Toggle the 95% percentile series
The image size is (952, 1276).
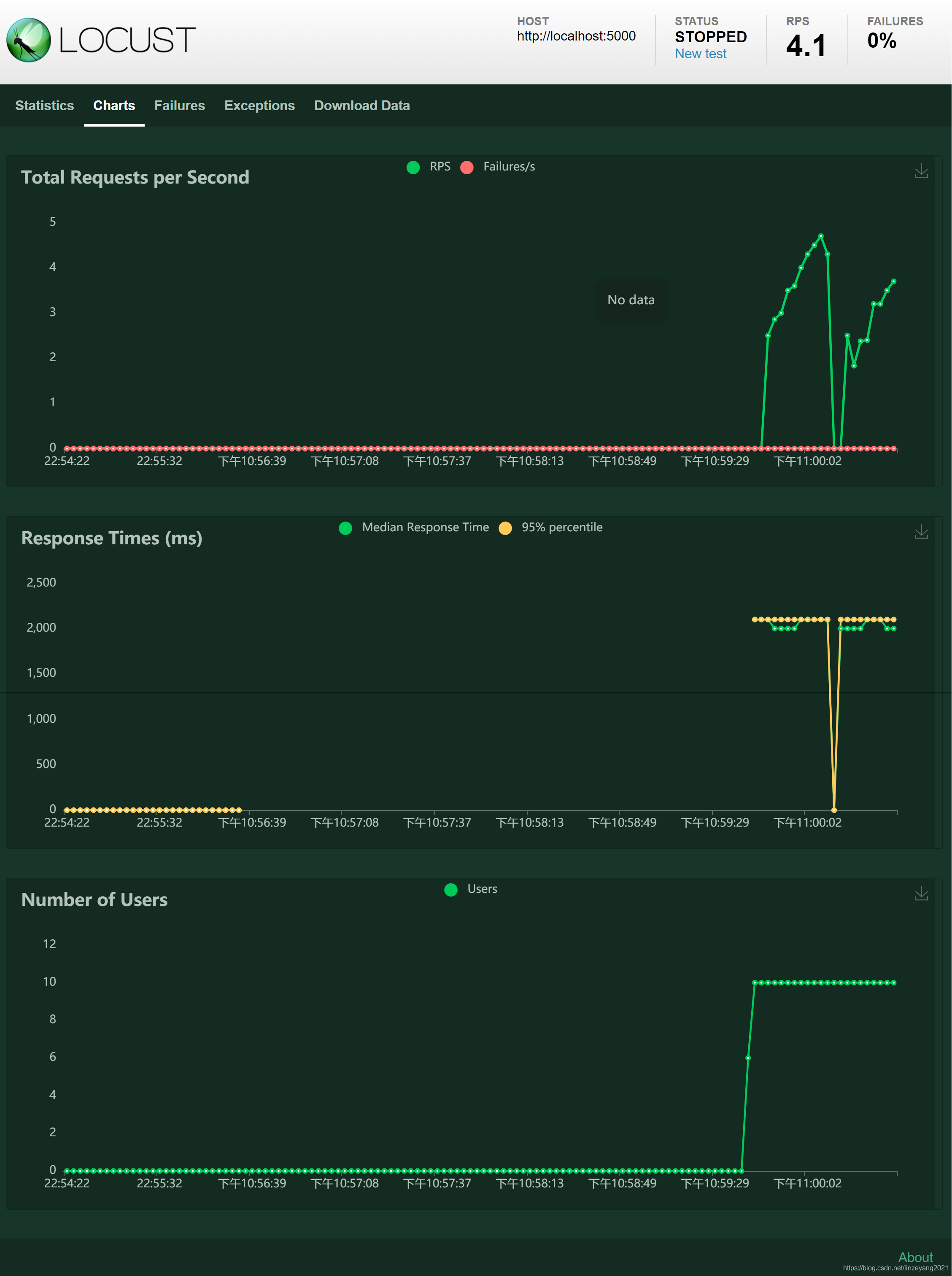coord(551,527)
